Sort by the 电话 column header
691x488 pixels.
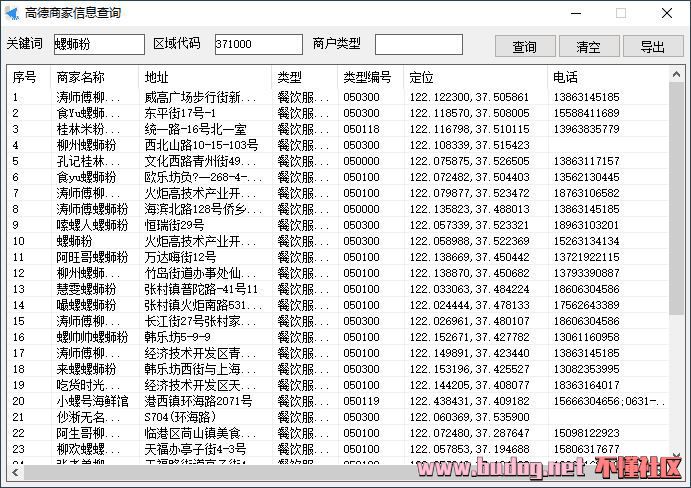565,77
